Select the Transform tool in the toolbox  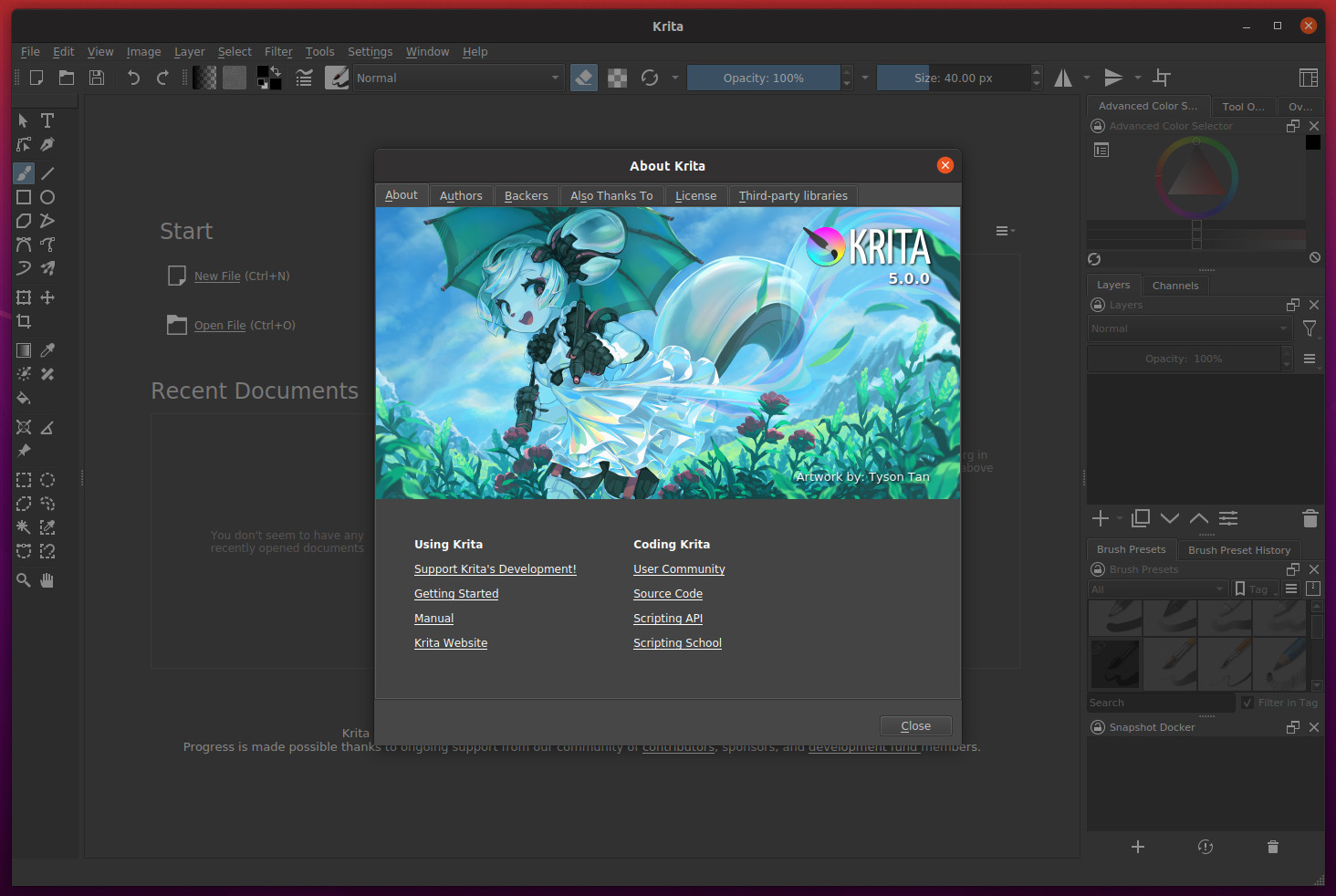[24, 297]
